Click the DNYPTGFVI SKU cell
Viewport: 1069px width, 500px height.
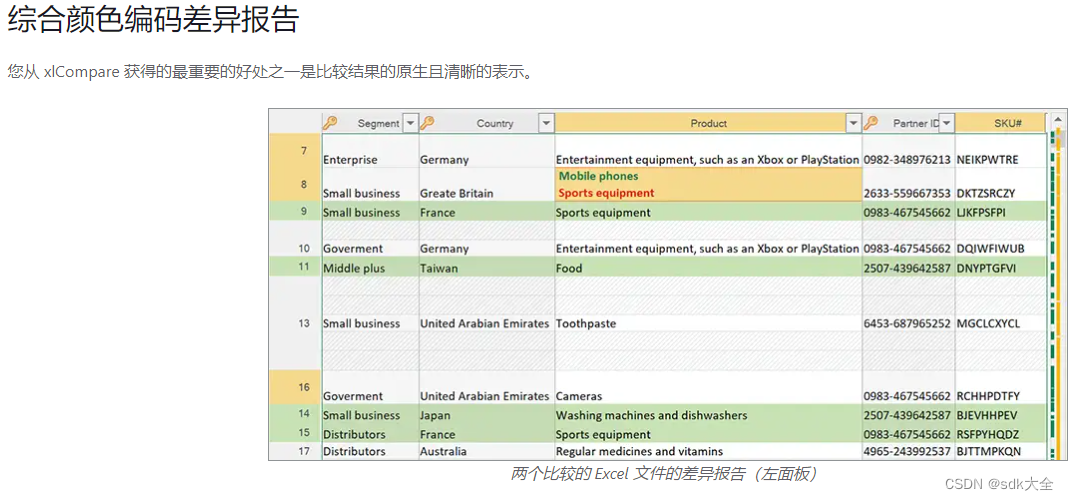[1000, 268]
